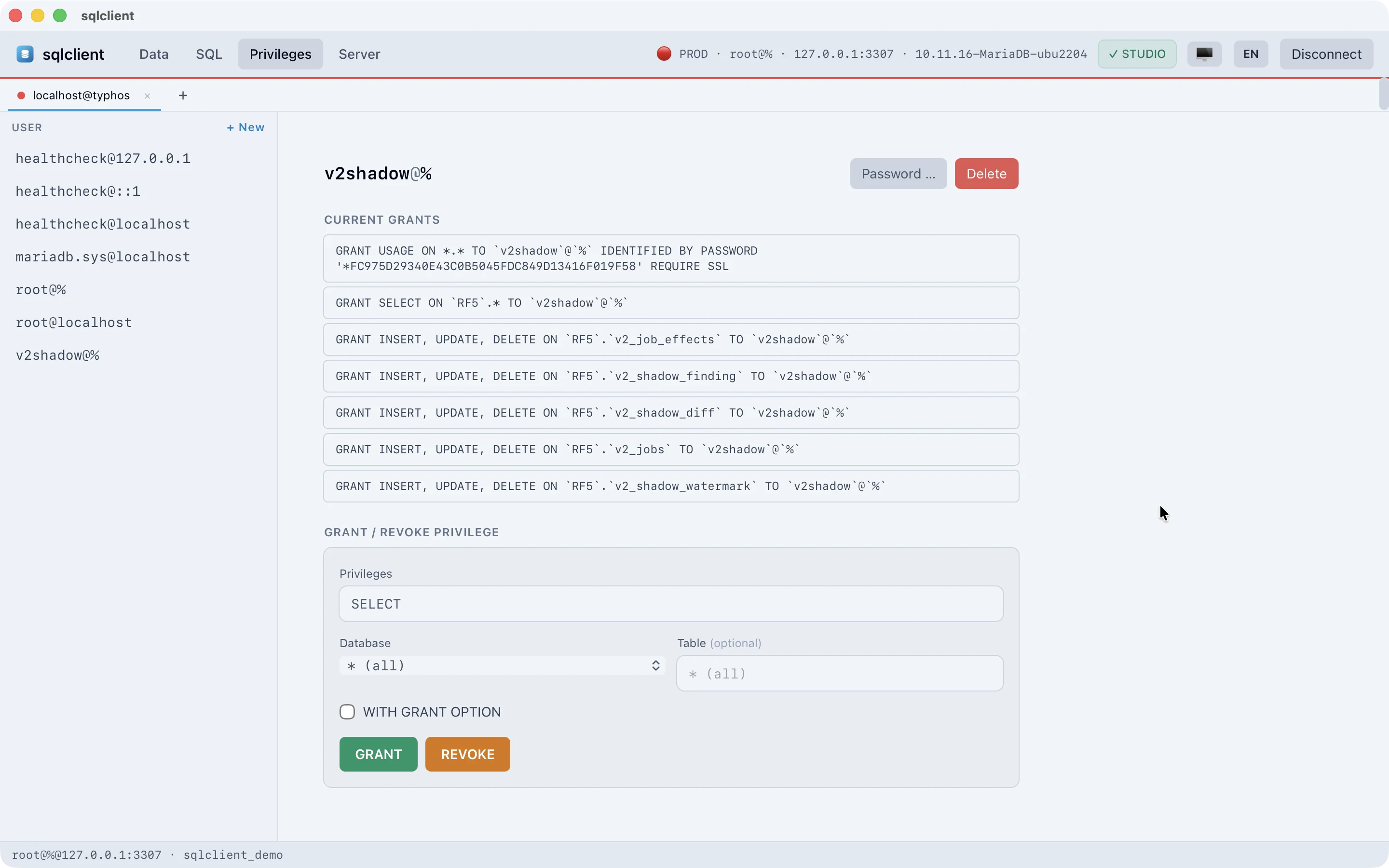Click the 10.11.16-MariaDB-ubu2204 version text
Screen dimensions: 1389x868
(x=1000, y=54)
